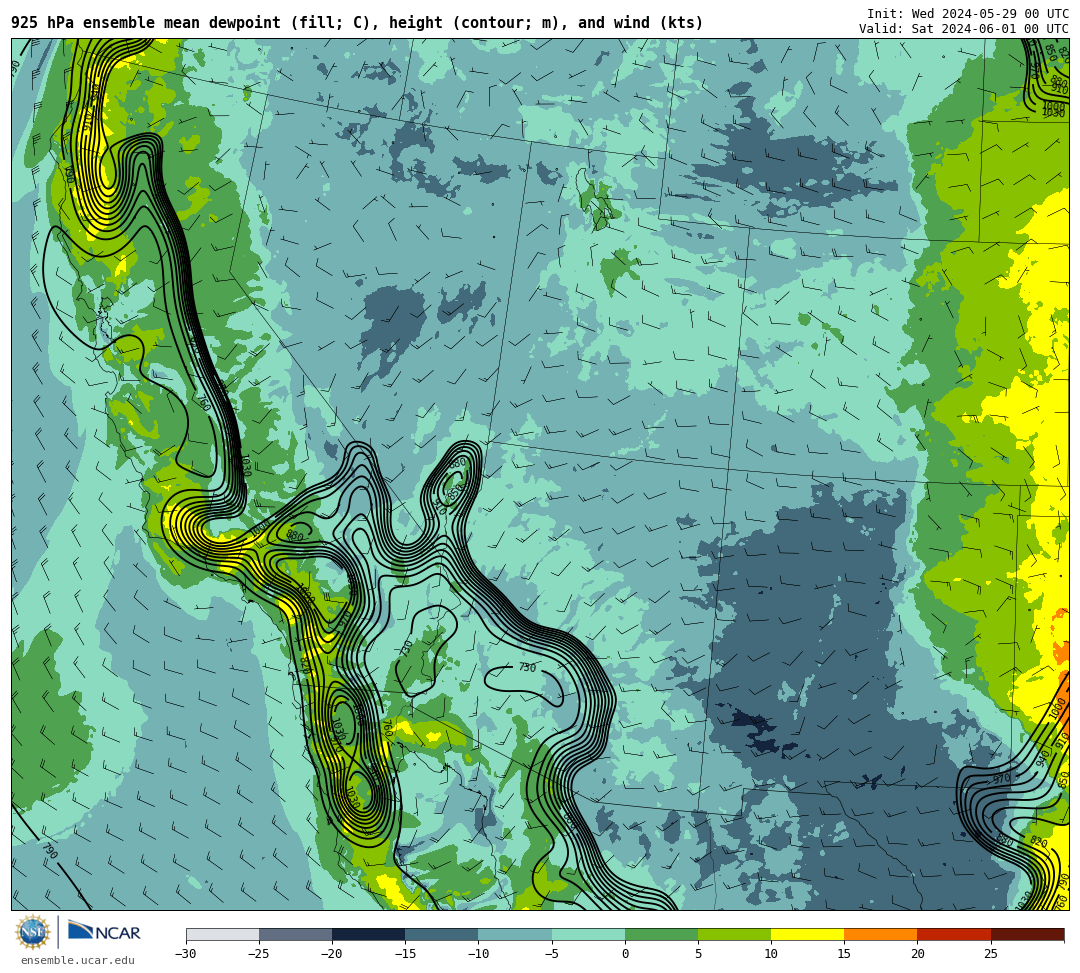Viewport: 1080px width, 973px height.
Task: Click the 'Valid: Sat 2024-06-01 00 UTC' label
Action: click(x=964, y=29)
